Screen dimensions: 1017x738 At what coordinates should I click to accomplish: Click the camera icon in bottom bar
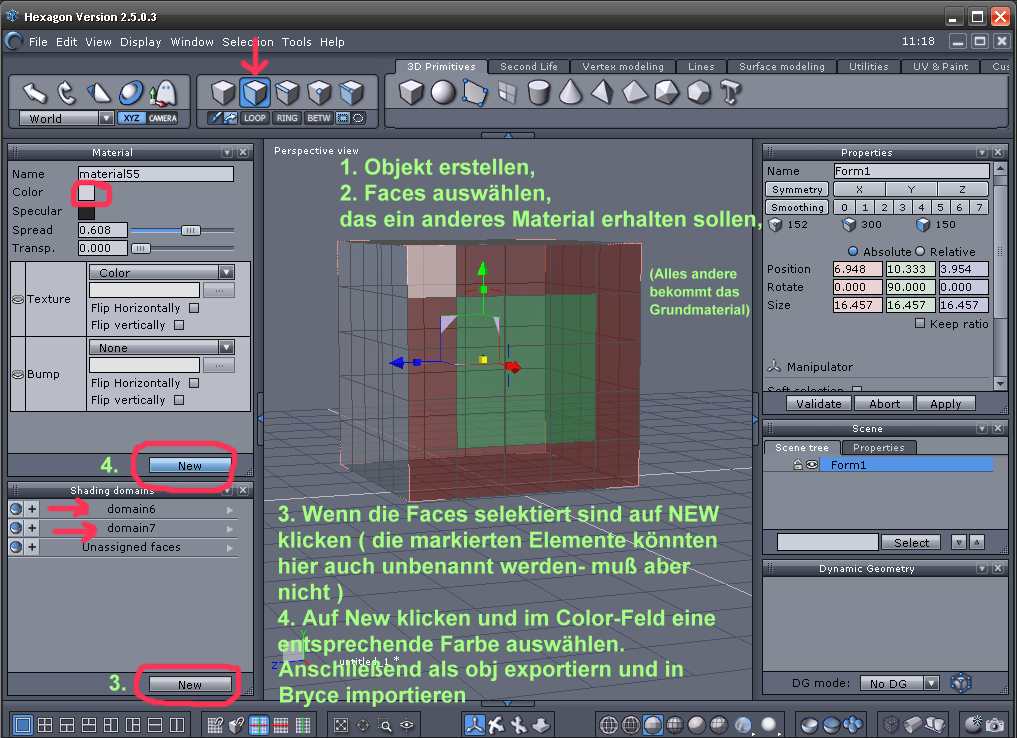point(994,724)
